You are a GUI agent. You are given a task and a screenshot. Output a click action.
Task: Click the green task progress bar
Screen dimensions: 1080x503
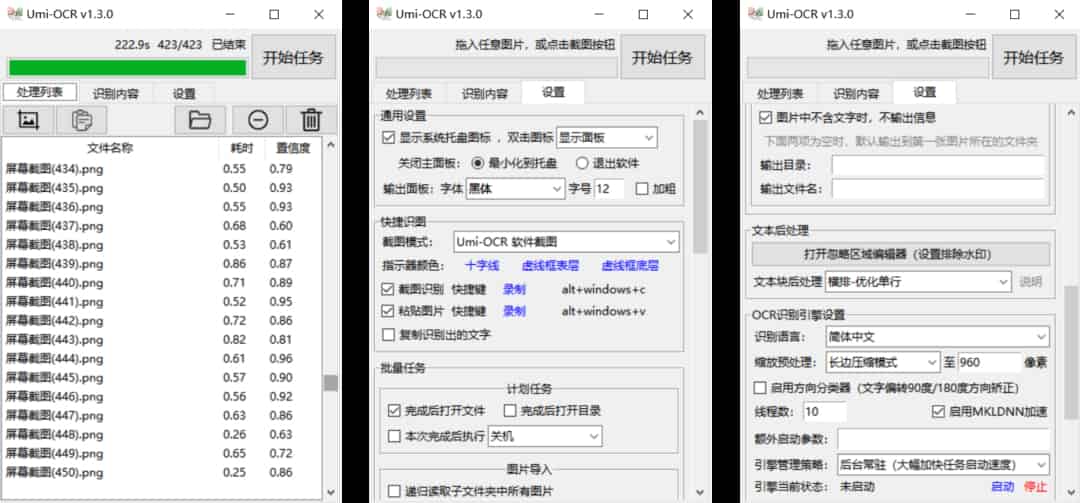click(127, 68)
